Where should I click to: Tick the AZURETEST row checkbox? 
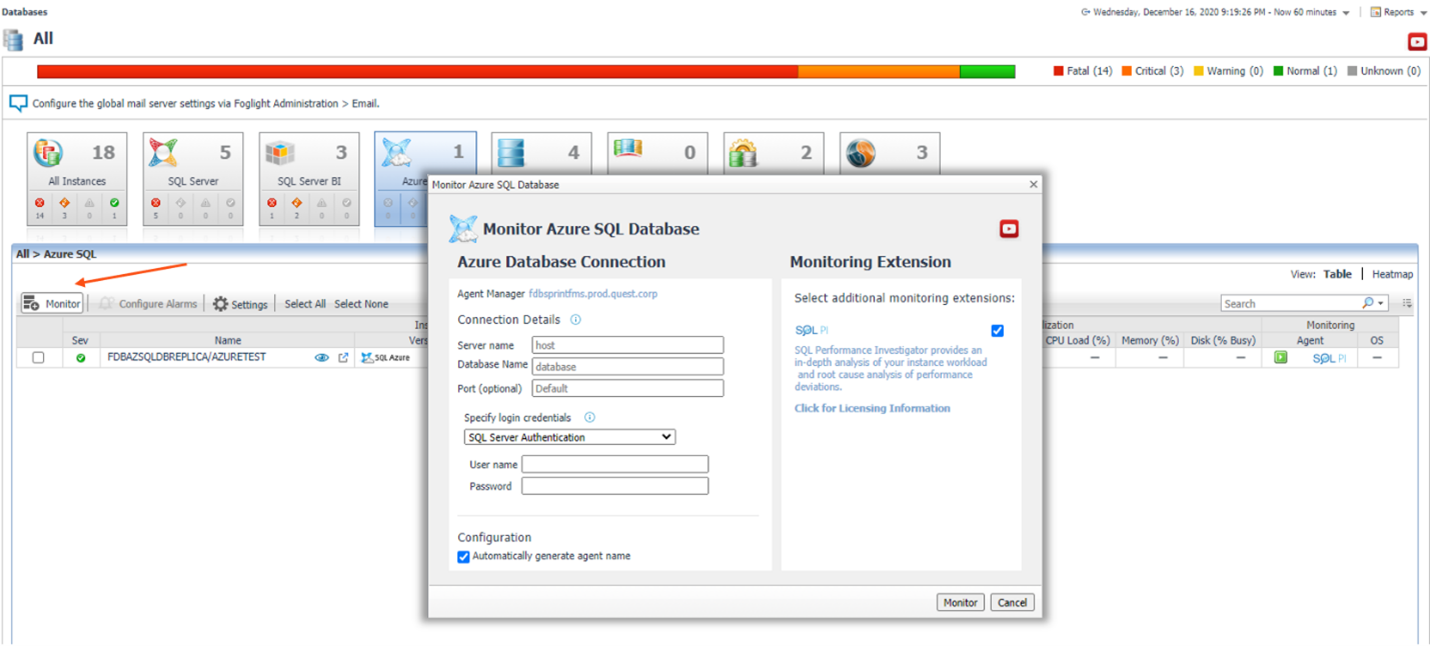(38, 357)
